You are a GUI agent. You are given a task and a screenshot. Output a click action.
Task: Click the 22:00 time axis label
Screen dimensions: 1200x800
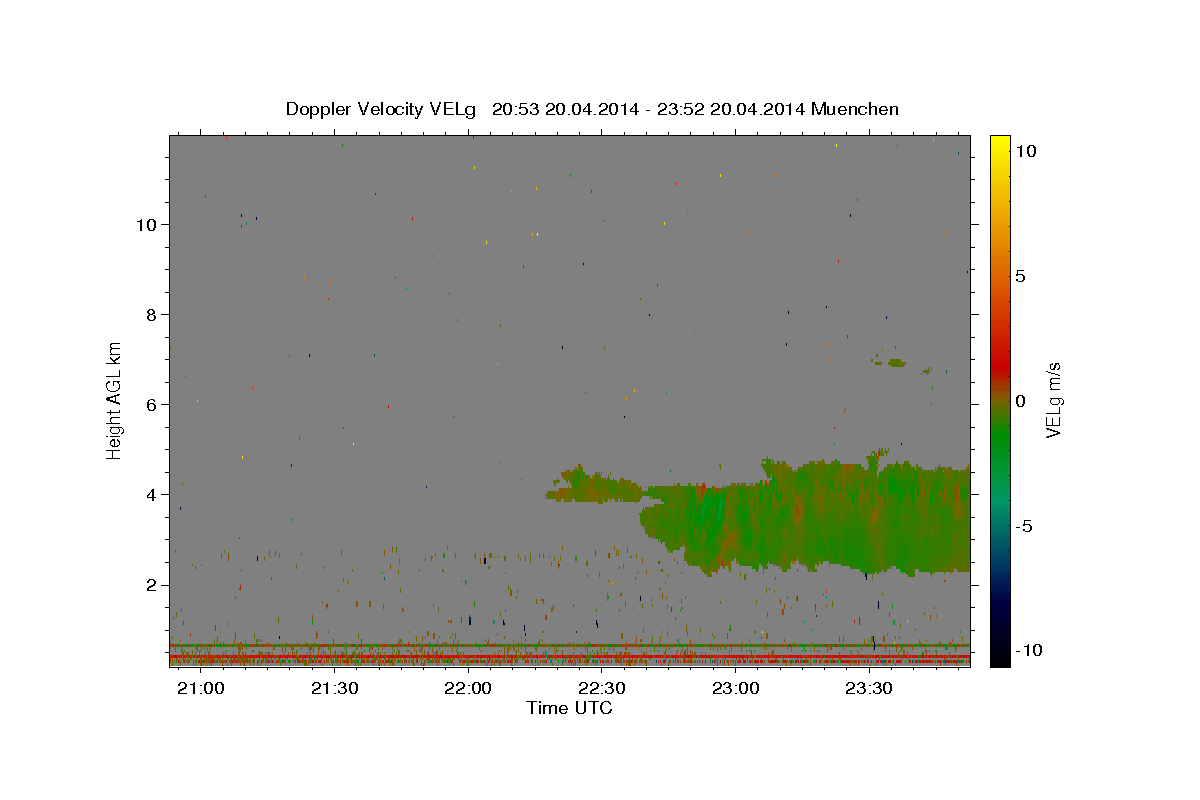[x=468, y=689]
